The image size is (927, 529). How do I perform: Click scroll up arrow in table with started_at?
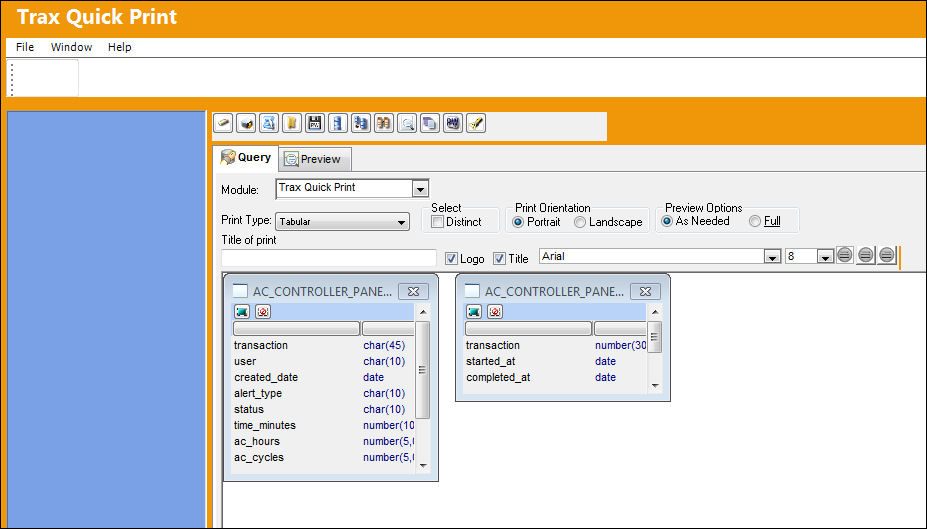coord(654,311)
